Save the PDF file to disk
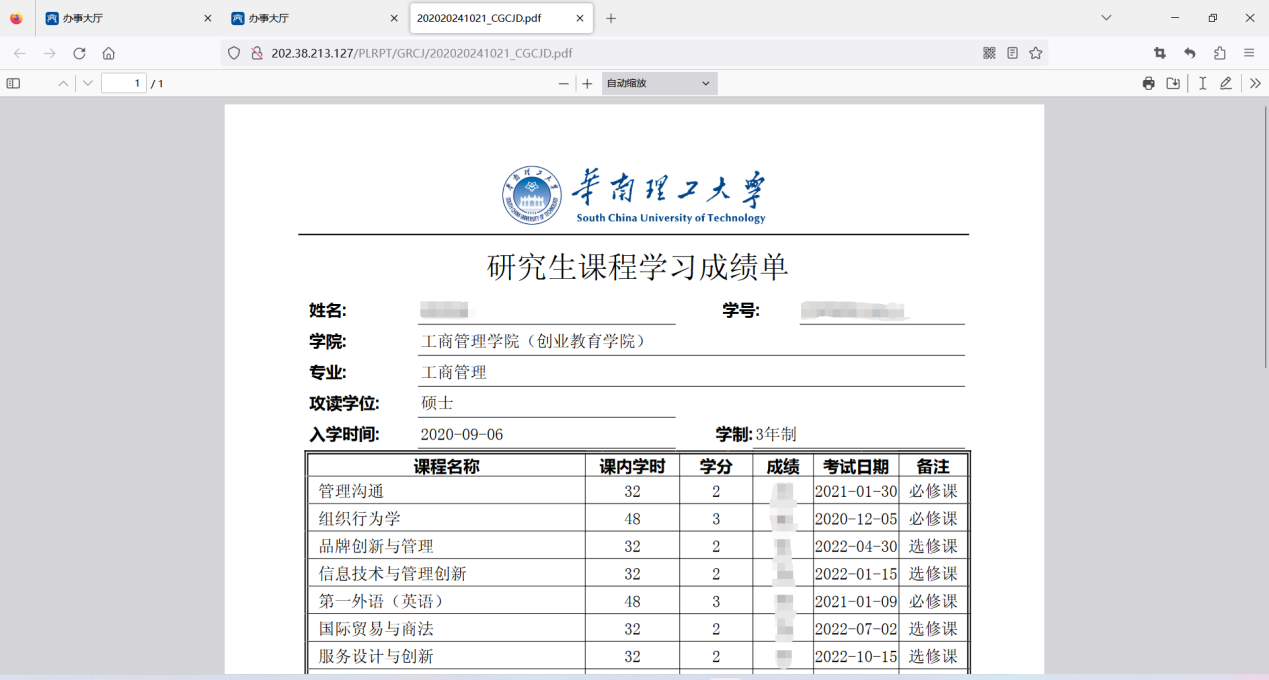Image resolution: width=1269 pixels, height=680 pixels. (x=1173, y=84)
